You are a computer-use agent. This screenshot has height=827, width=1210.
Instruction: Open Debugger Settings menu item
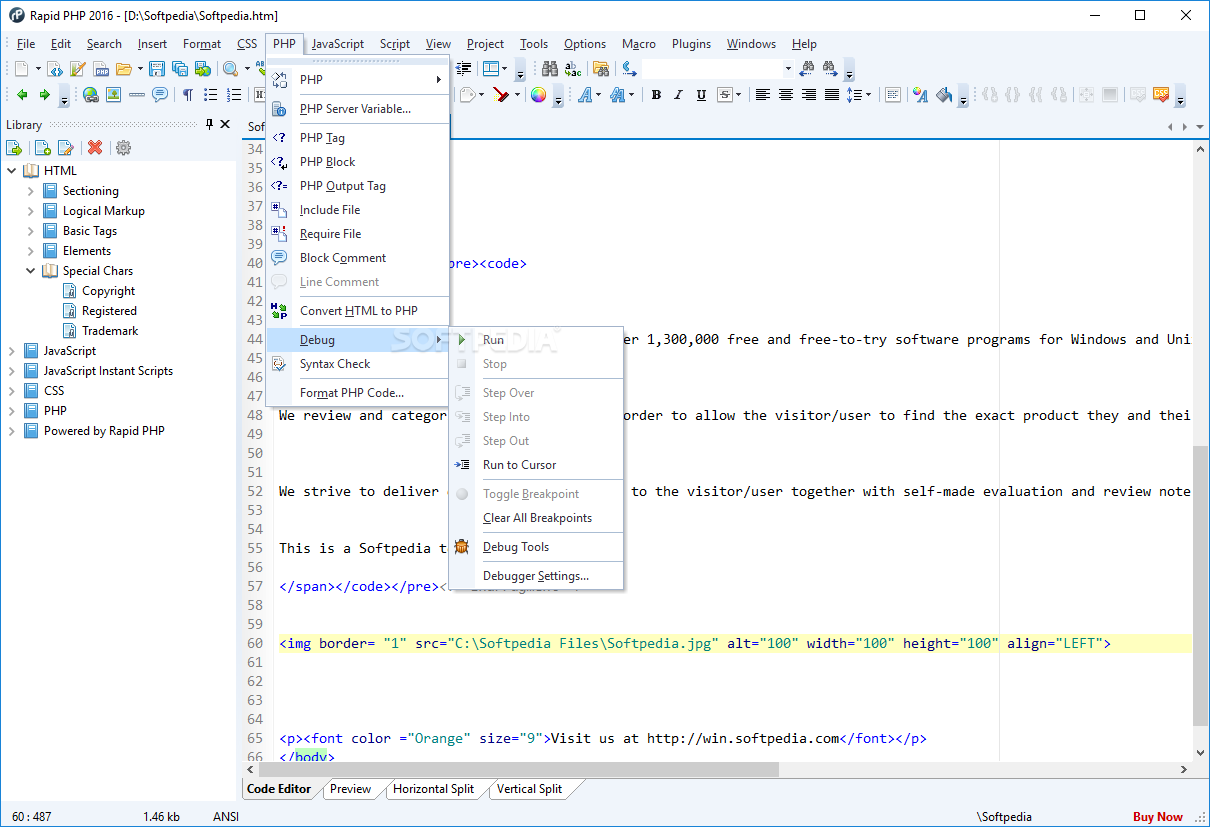pos(536,576)
